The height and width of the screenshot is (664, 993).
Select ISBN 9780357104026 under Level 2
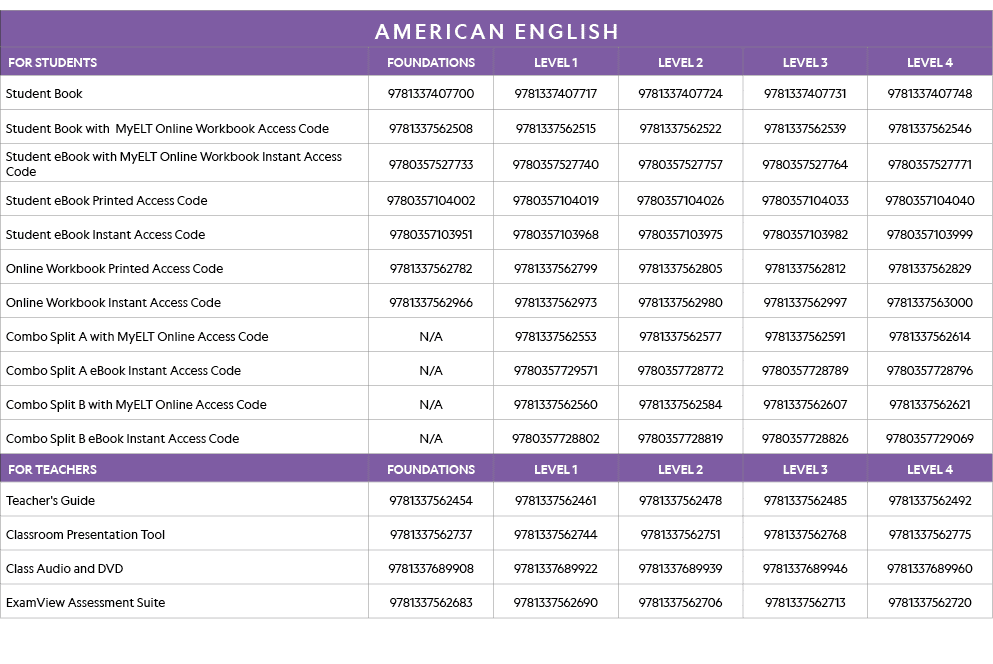pos(680,201)
